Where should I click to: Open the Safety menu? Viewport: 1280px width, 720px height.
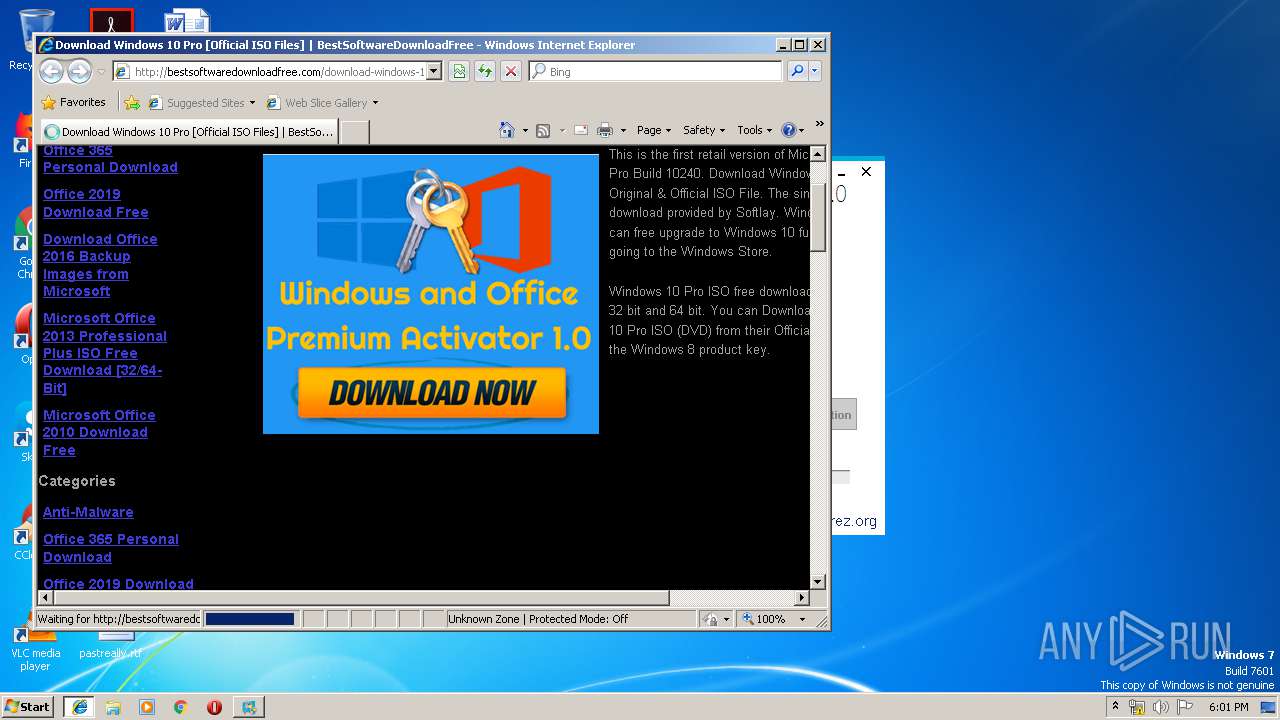pyautogui.click(x=704, y=130)
